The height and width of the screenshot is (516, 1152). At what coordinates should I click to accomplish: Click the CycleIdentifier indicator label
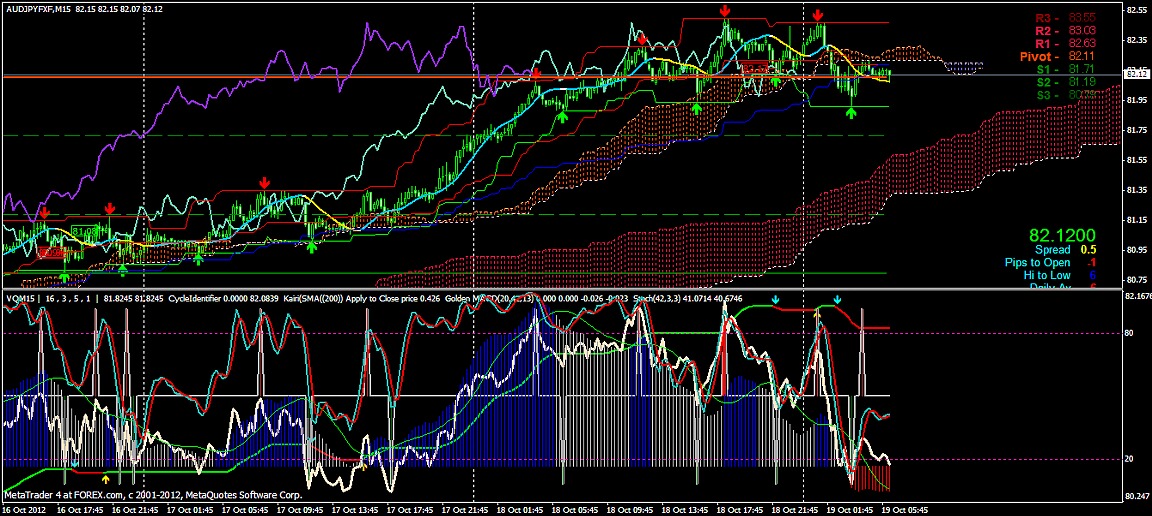pos(195,298)
